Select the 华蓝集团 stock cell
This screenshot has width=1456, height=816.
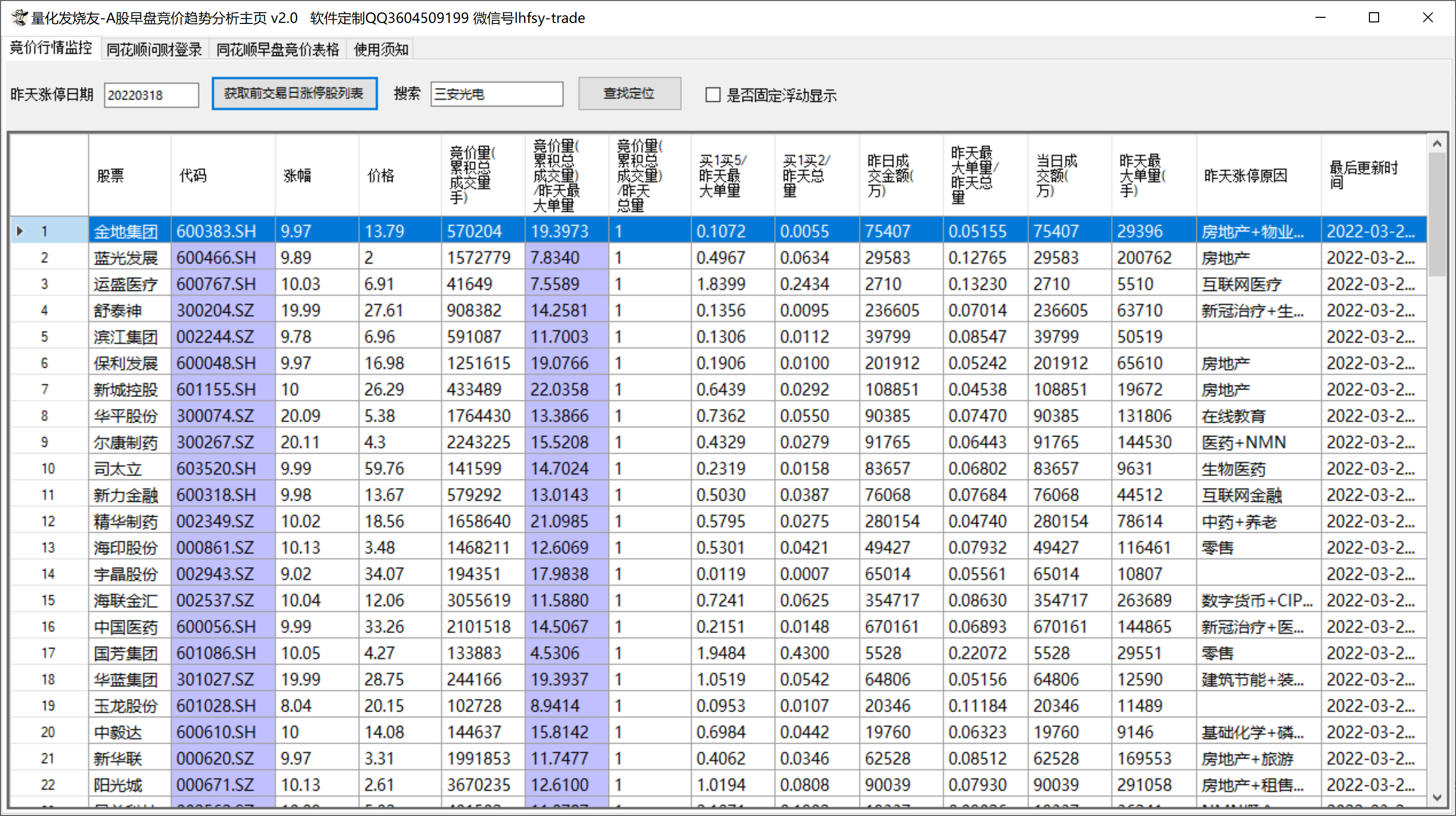tap(129, 679)
